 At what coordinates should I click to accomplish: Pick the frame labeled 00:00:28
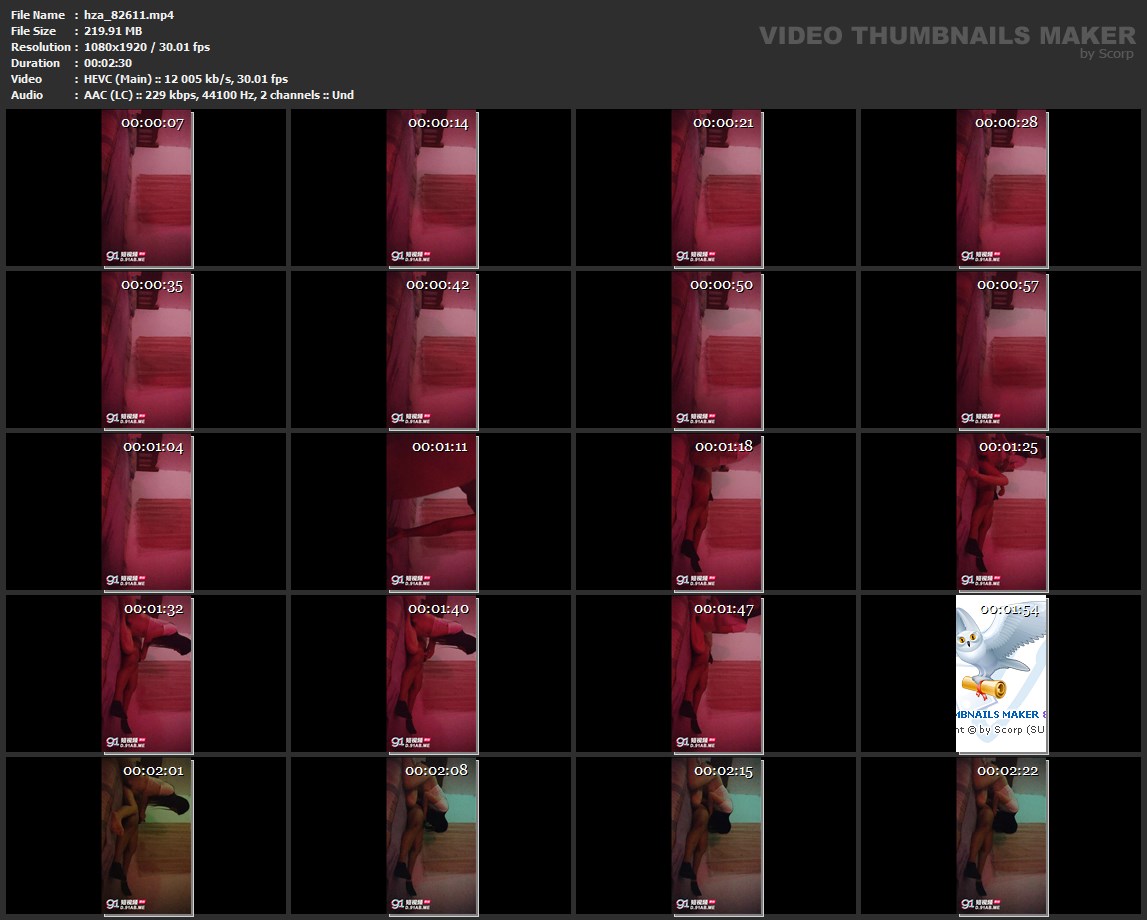click(x=1002, y=188)
